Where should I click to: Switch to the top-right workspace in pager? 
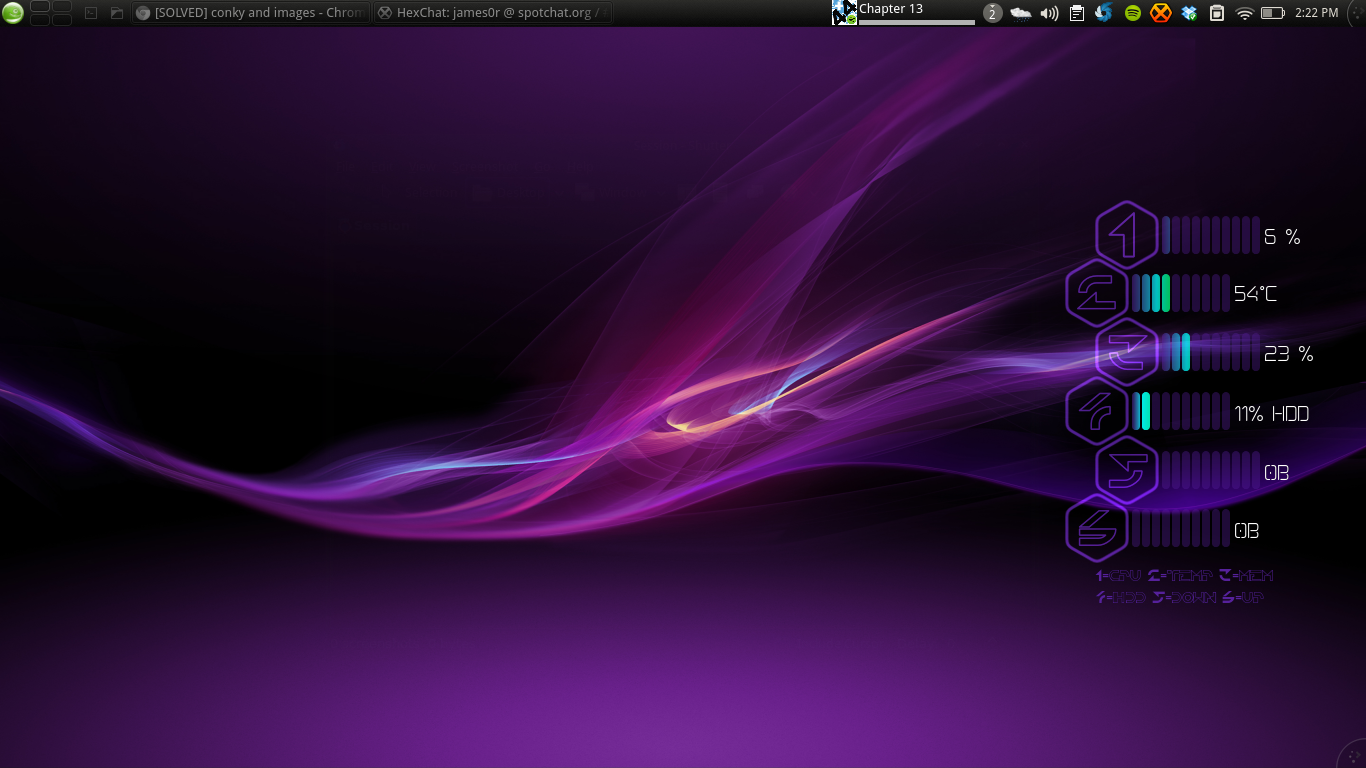click(62, 7)
